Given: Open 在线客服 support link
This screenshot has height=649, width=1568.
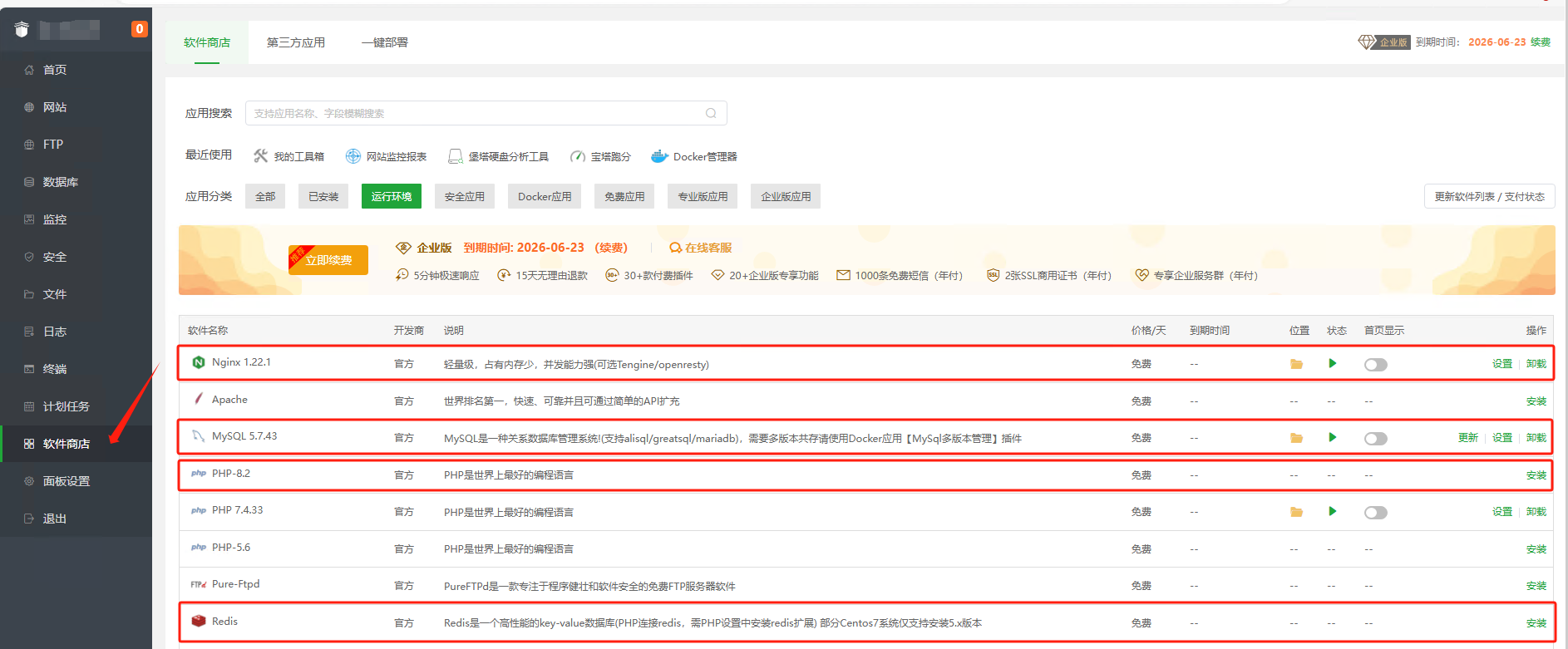Looking at the screenshot, I should coord(701,248).
